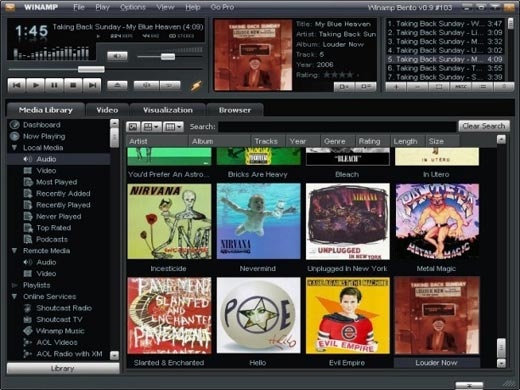Image resolution: width=520 pixels, height=390 pixels.
Task: Sort albums by the Artist column
Action: pyautogui.click(x=157, y=141)
